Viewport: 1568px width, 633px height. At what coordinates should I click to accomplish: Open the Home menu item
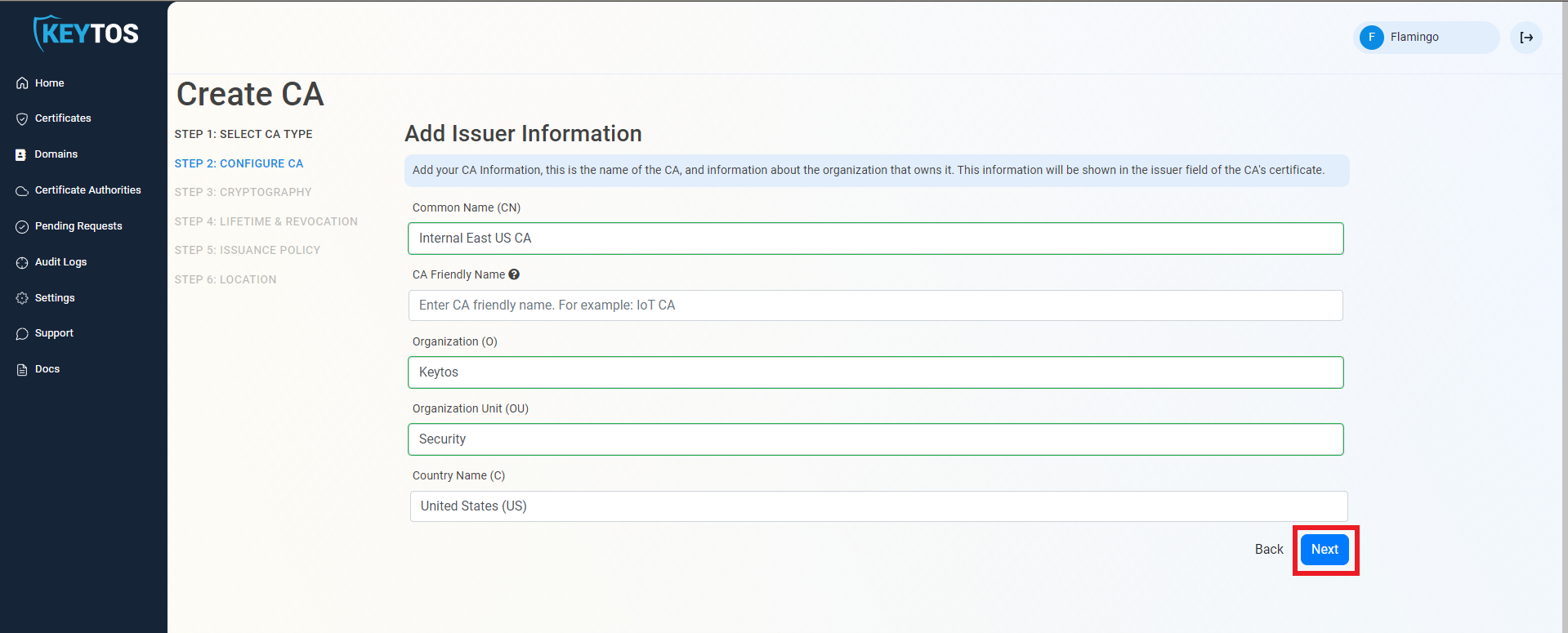pyautogui.click(x=49, y=83)
